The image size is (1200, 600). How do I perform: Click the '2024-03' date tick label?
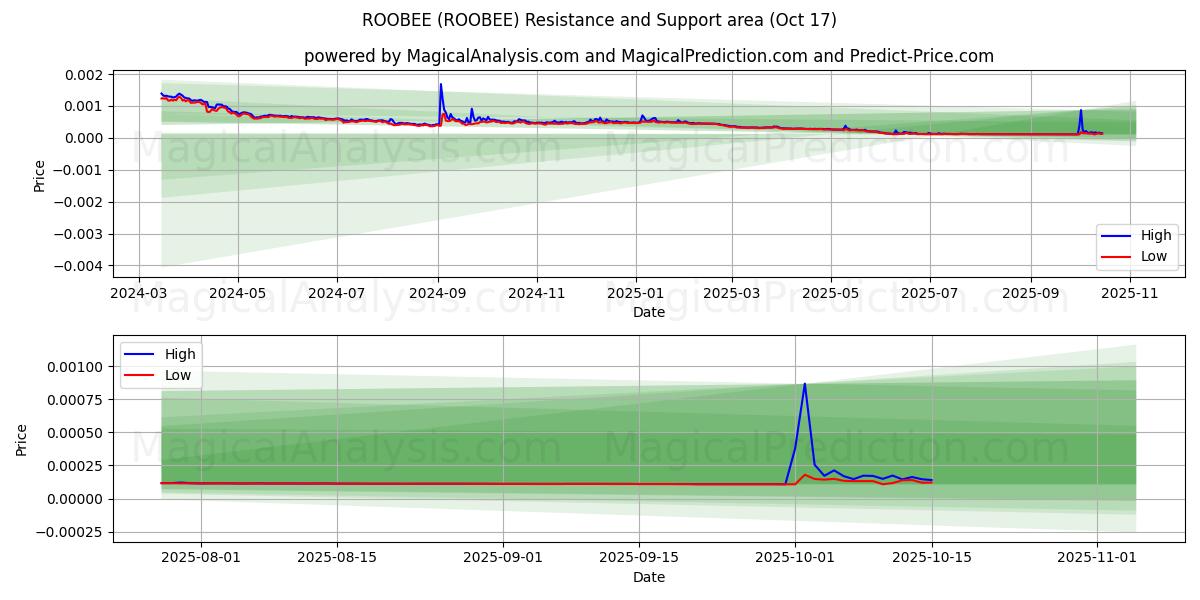(138, 294)
